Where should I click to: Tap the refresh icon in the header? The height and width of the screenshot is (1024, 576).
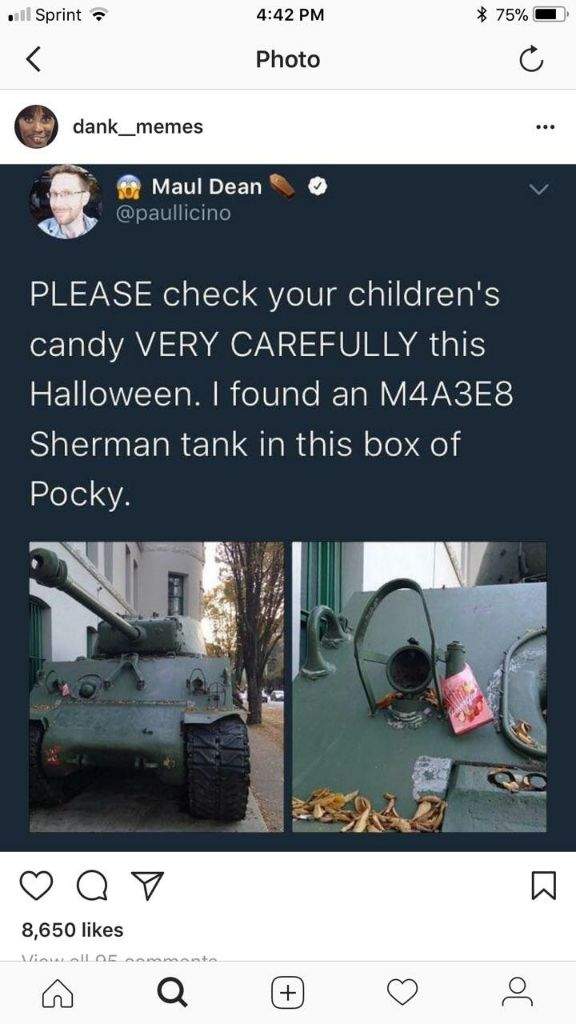(x=531, y=59)
